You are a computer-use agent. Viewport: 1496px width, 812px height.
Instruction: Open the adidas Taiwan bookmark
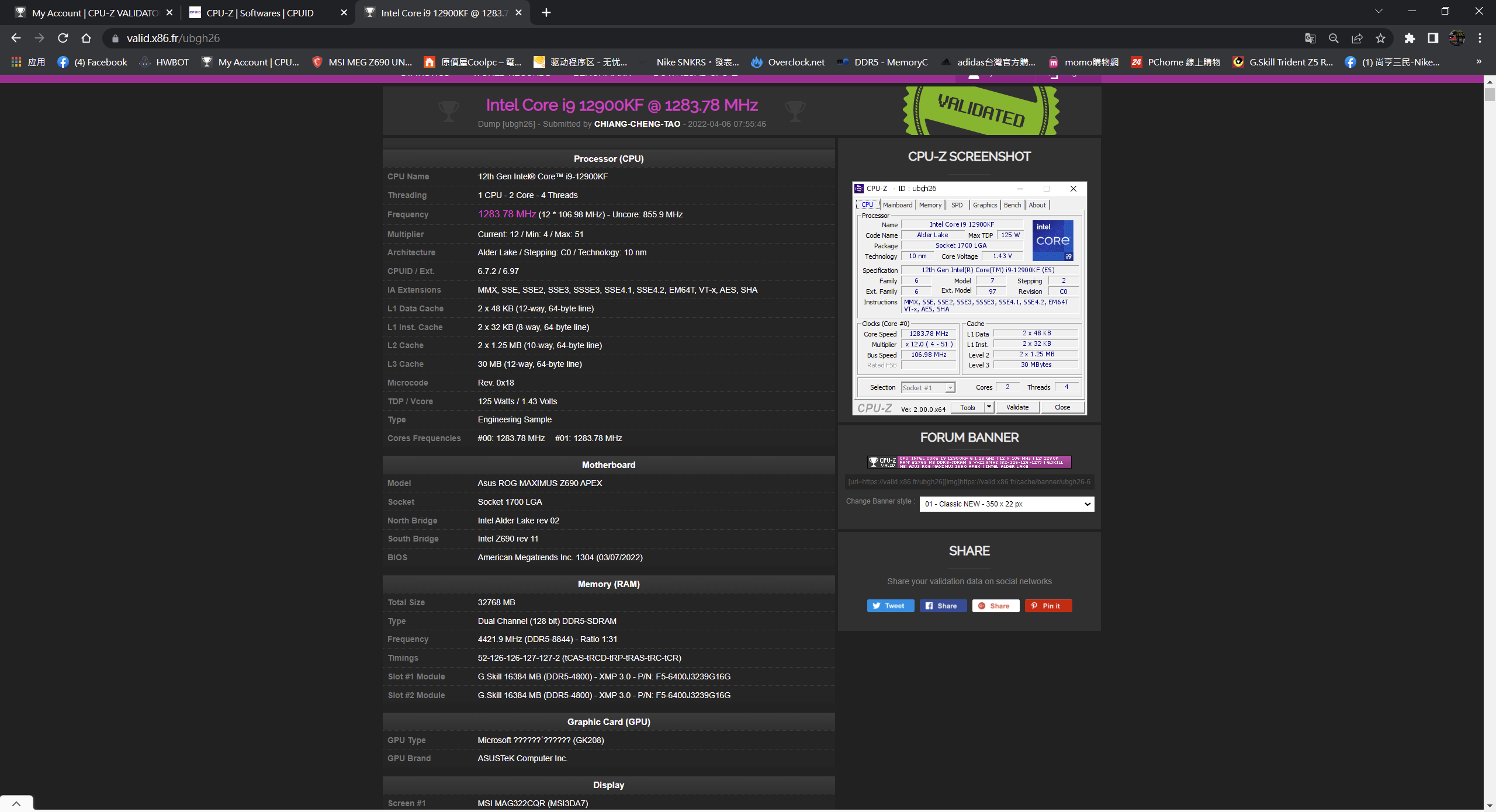pos(988,62)
